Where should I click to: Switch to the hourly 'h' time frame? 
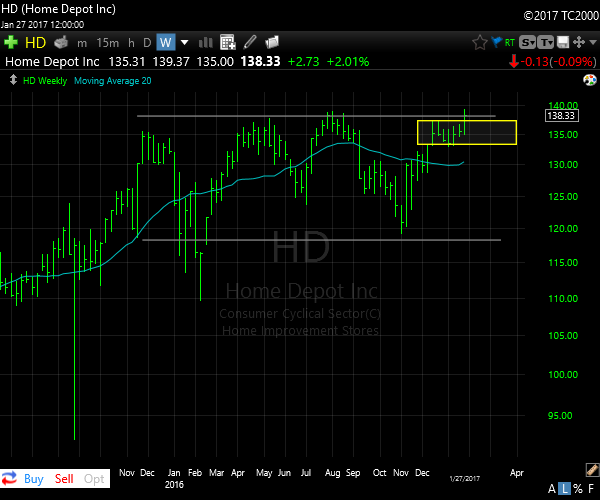131,43
